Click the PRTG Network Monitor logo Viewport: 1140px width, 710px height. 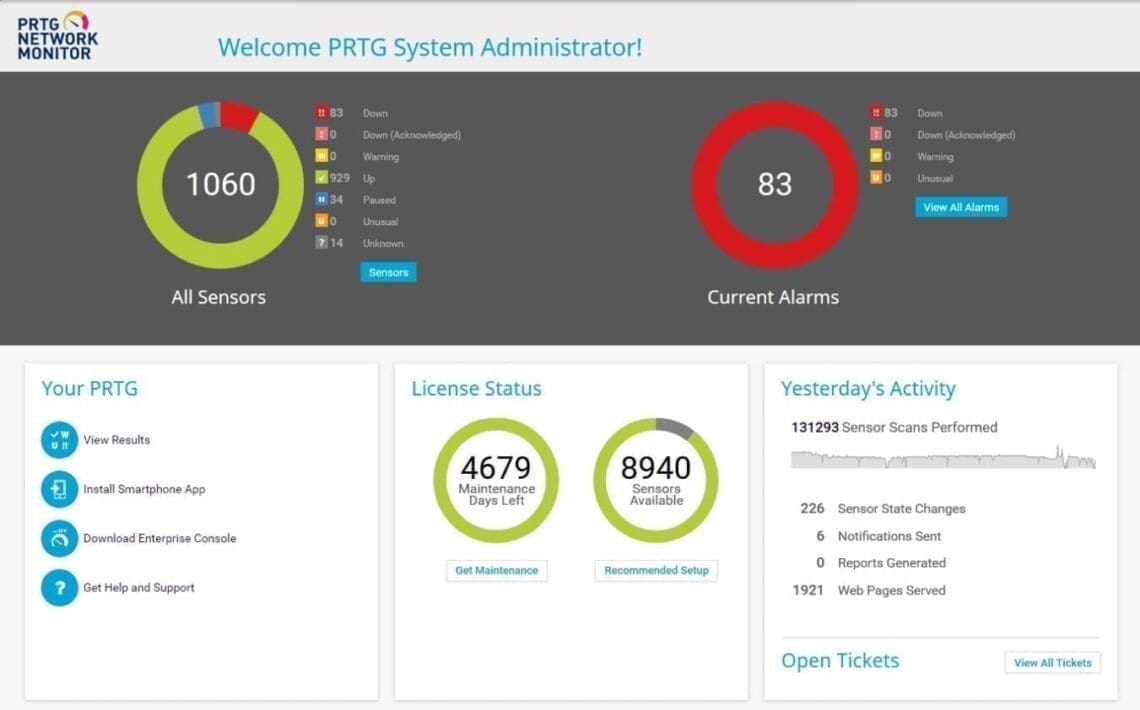pyautogui.click(x=56, y=37)
